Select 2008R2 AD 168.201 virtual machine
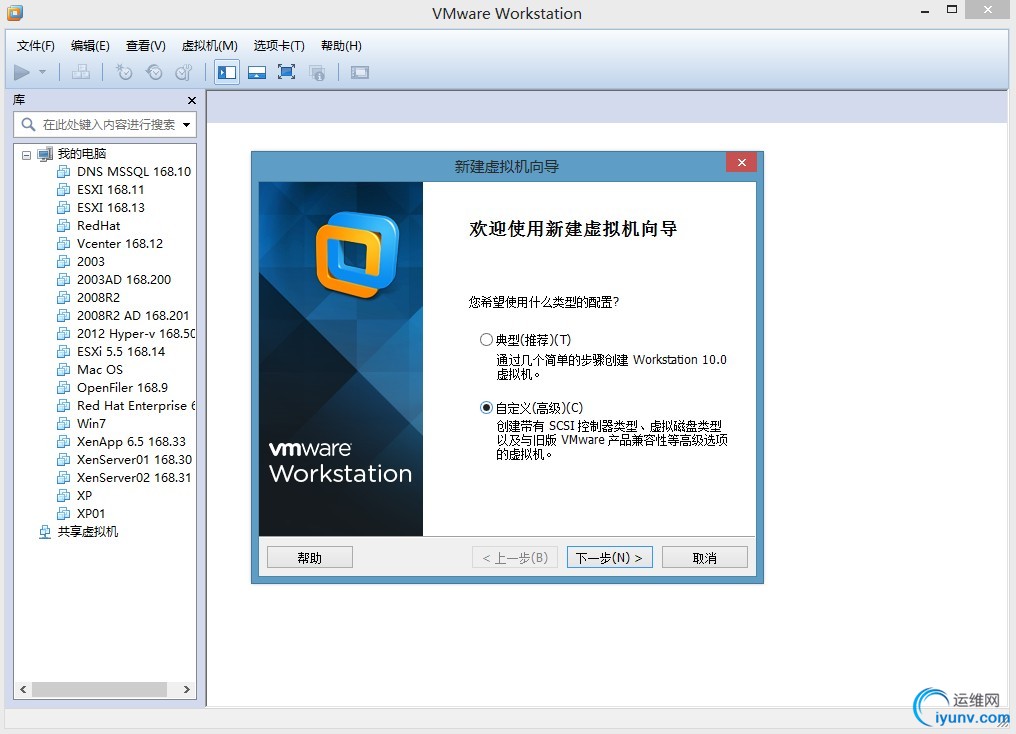Image resolution: width=1016 pixels, height=734 pixels. coord(133,315)
